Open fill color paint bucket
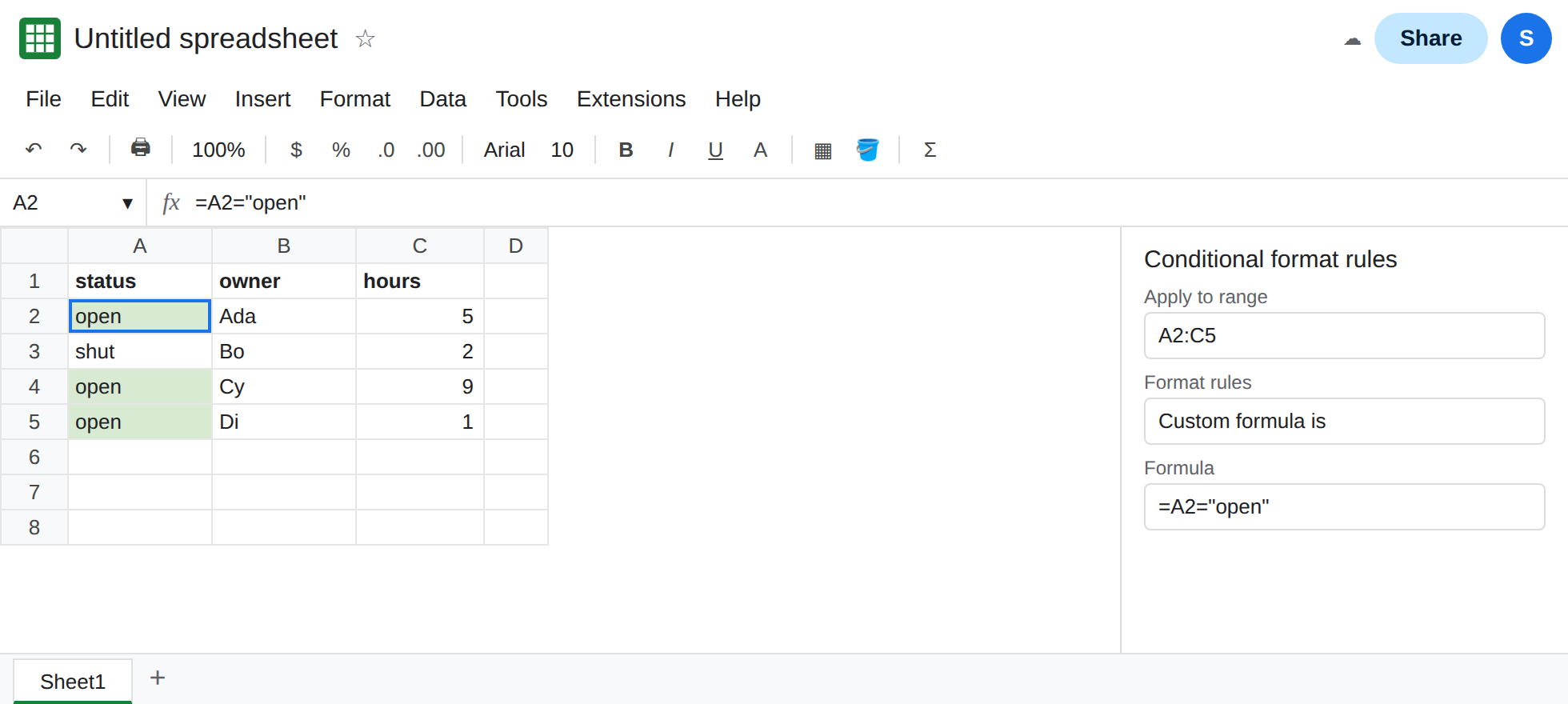Viewport: 1568px width, 704px height. 867,150
